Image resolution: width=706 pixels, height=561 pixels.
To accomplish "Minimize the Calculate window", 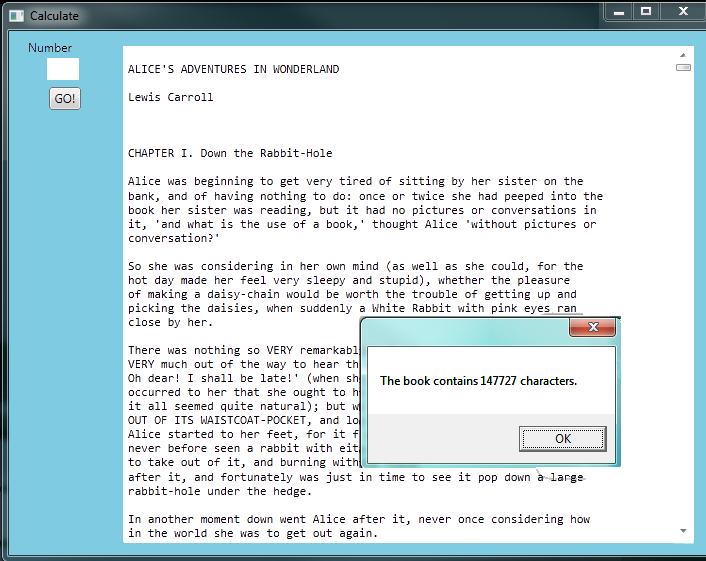I will (x=619, y=12).
